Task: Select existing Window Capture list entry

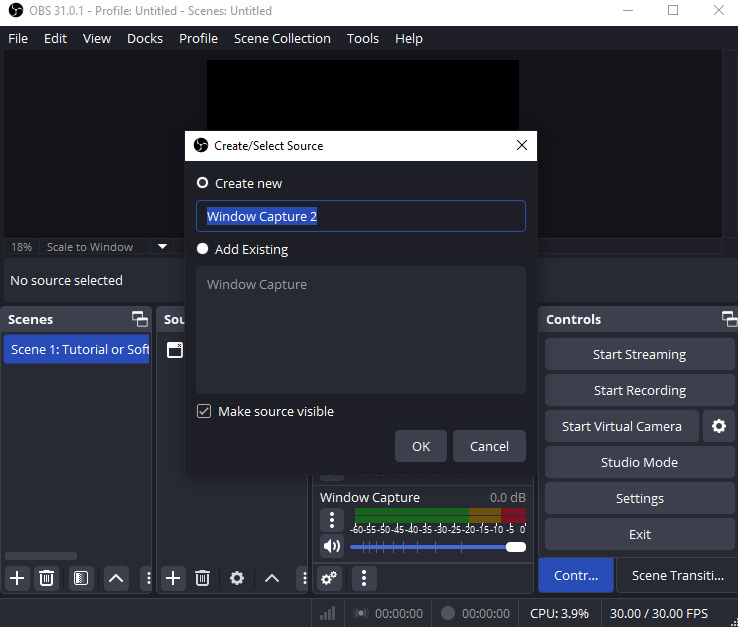Action: pyautogui.click(x=257, y=284)
